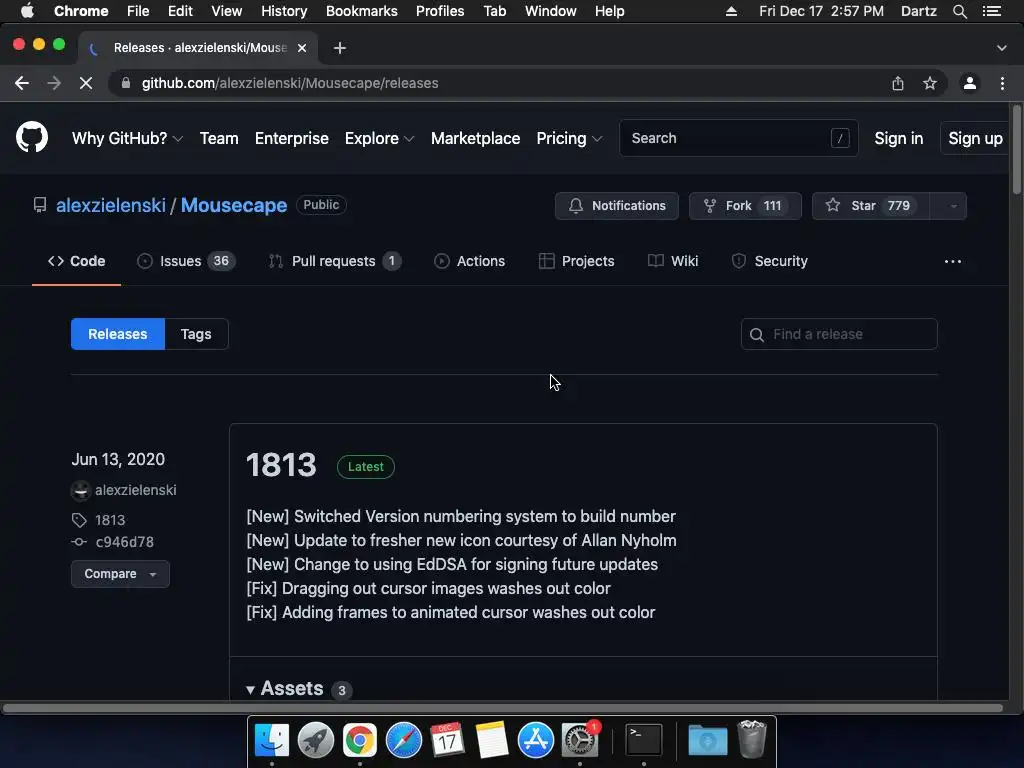The image size is (1024, 768).
Task: Open Notes from the dock
Action: pyautogui.click(x=492, y=740)
